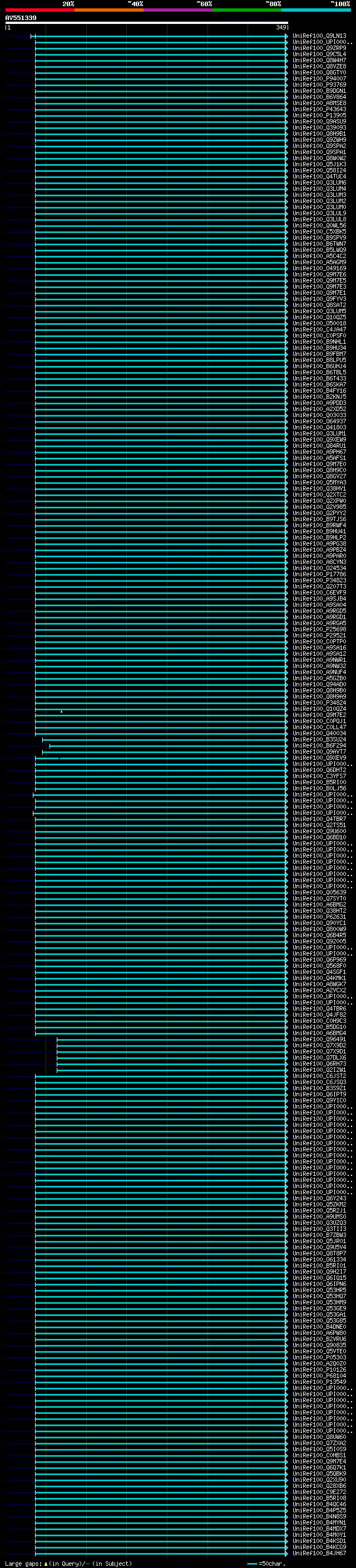
Task: Select hit UniRef100_C9E272
Action: click(319, 1492)
